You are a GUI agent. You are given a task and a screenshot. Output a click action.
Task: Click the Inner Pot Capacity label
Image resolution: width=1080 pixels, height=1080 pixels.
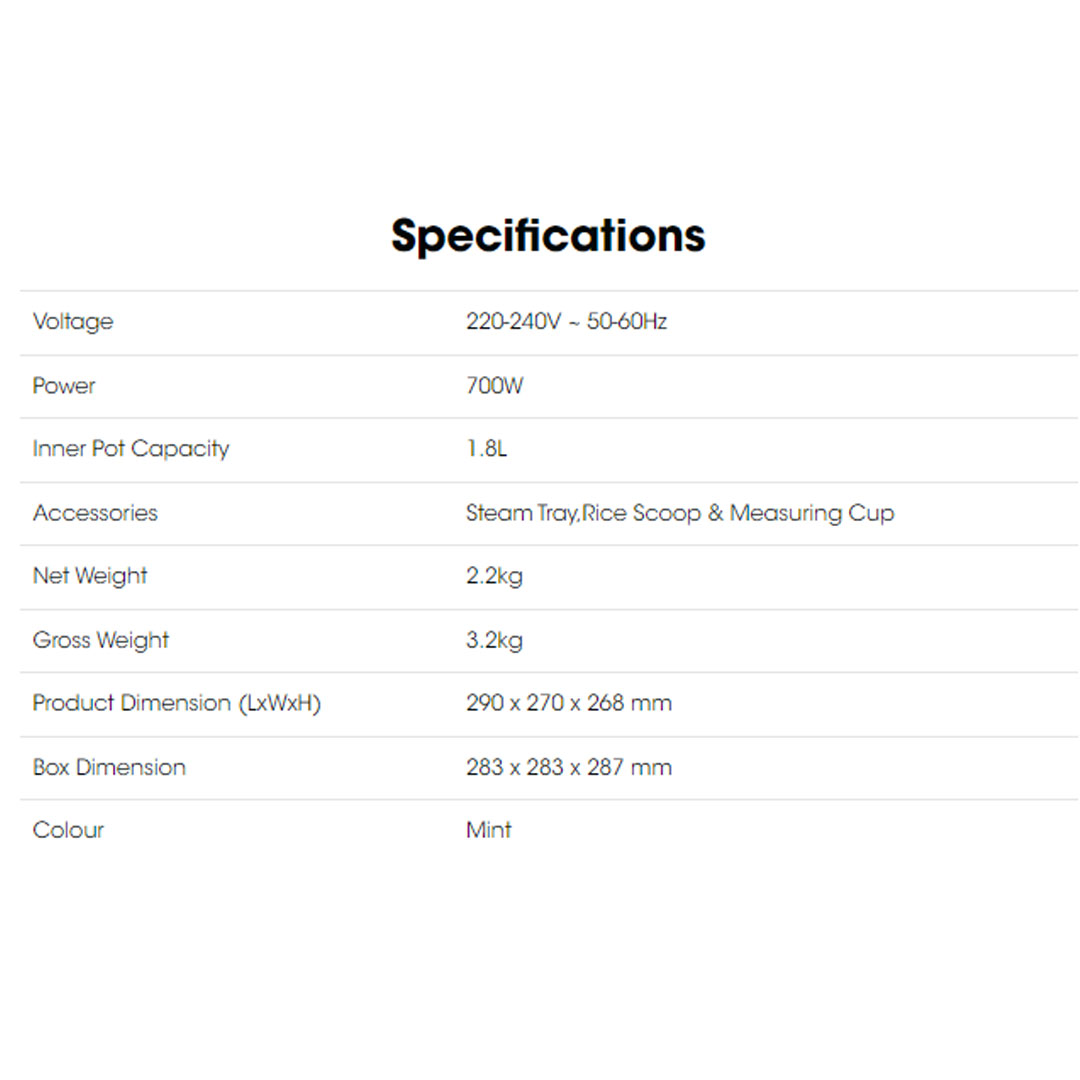131,449
